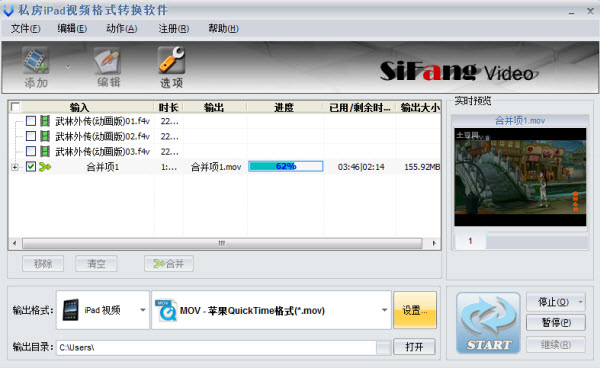600x368 pixels.
Task: Click the 继续(R) resume button
Action: 556,345
